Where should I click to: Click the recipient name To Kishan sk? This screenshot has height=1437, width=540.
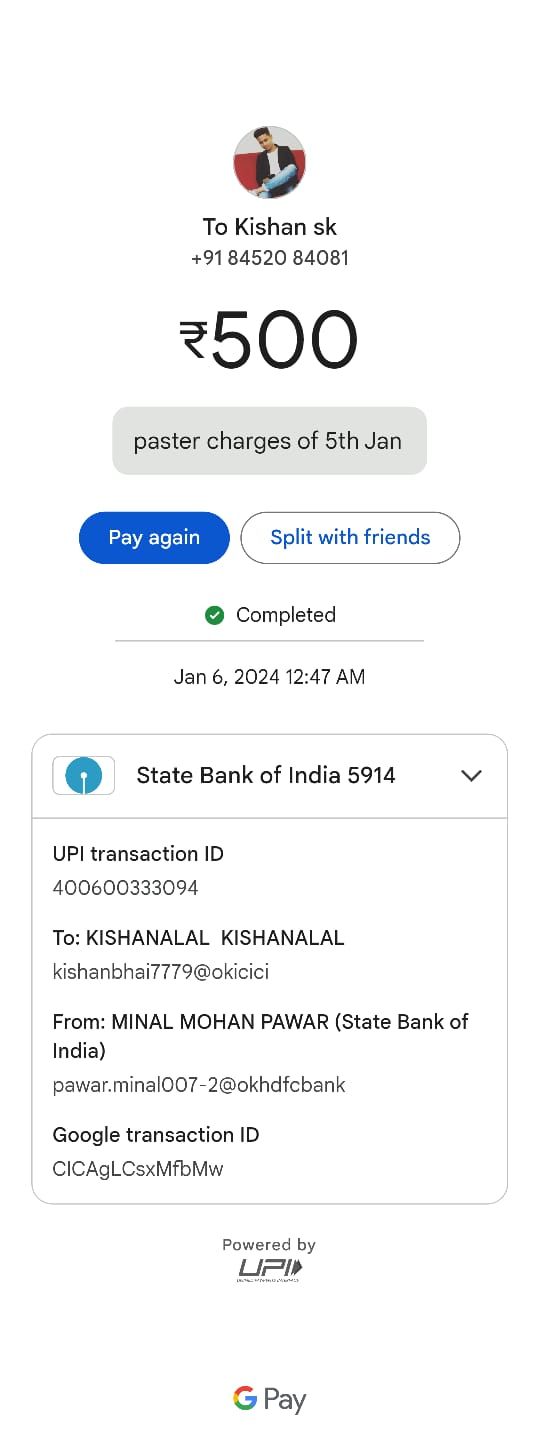tap(270, 227)
